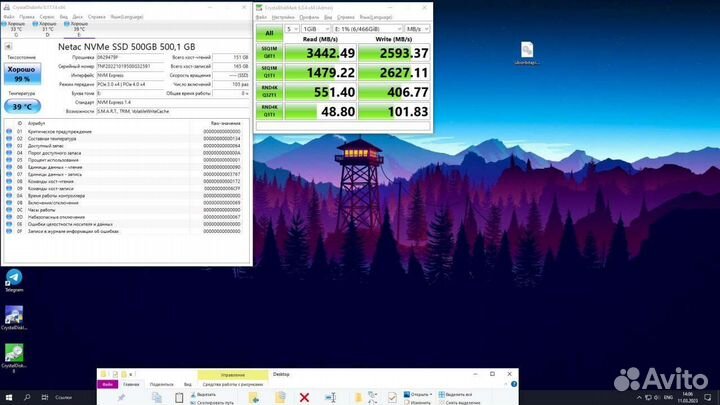Start the RND4K Q32T1 benchmark test
This screenshot has width=720, height=405.
[269, 92]
